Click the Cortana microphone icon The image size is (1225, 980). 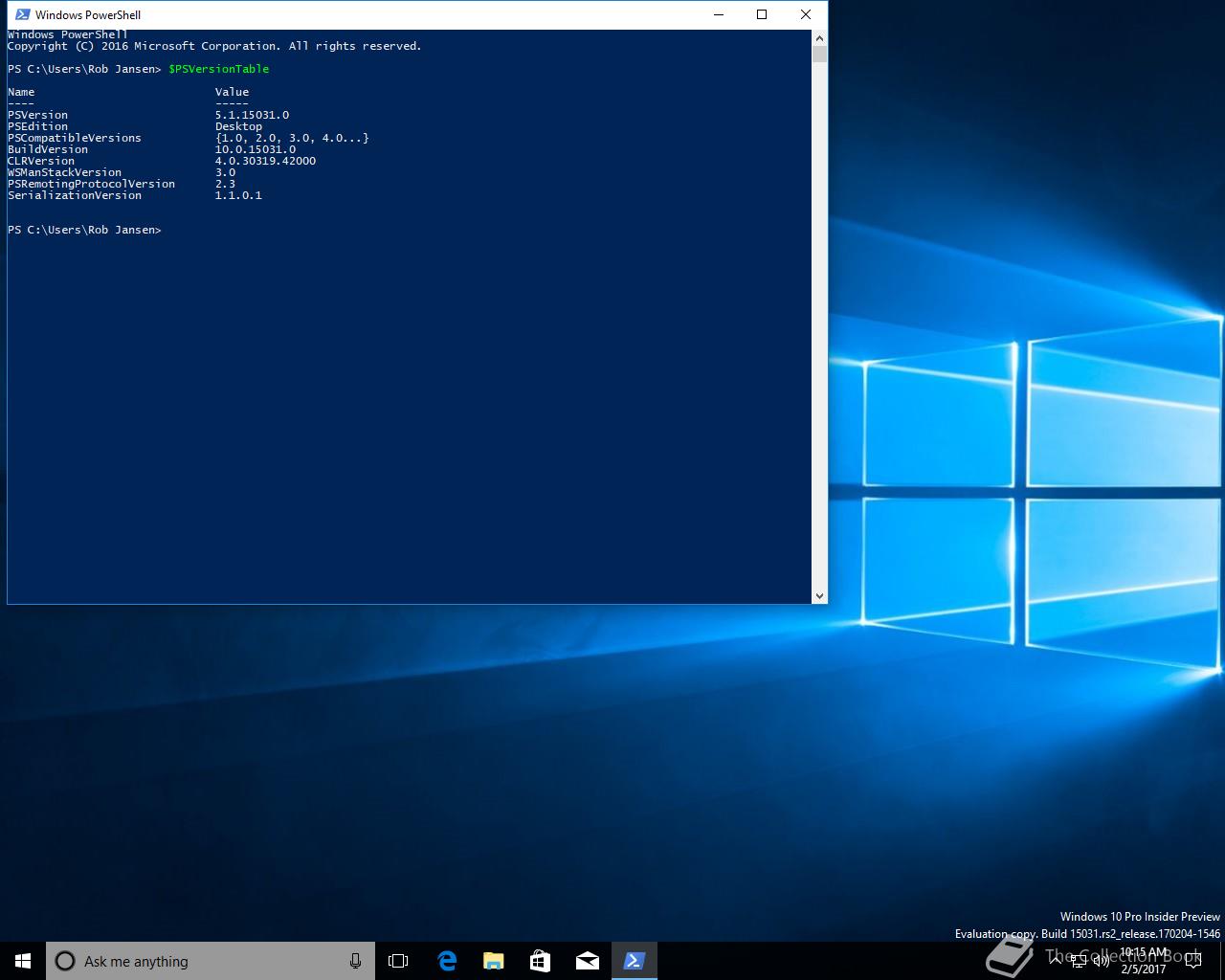[x=355, y=961]
